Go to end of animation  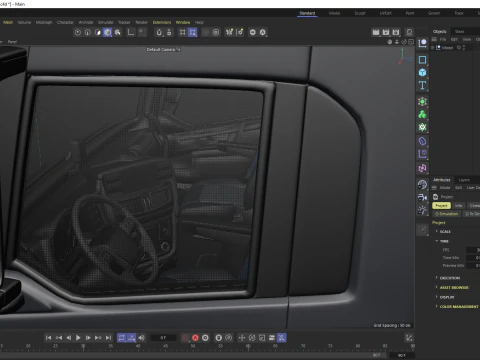point(108,338)
